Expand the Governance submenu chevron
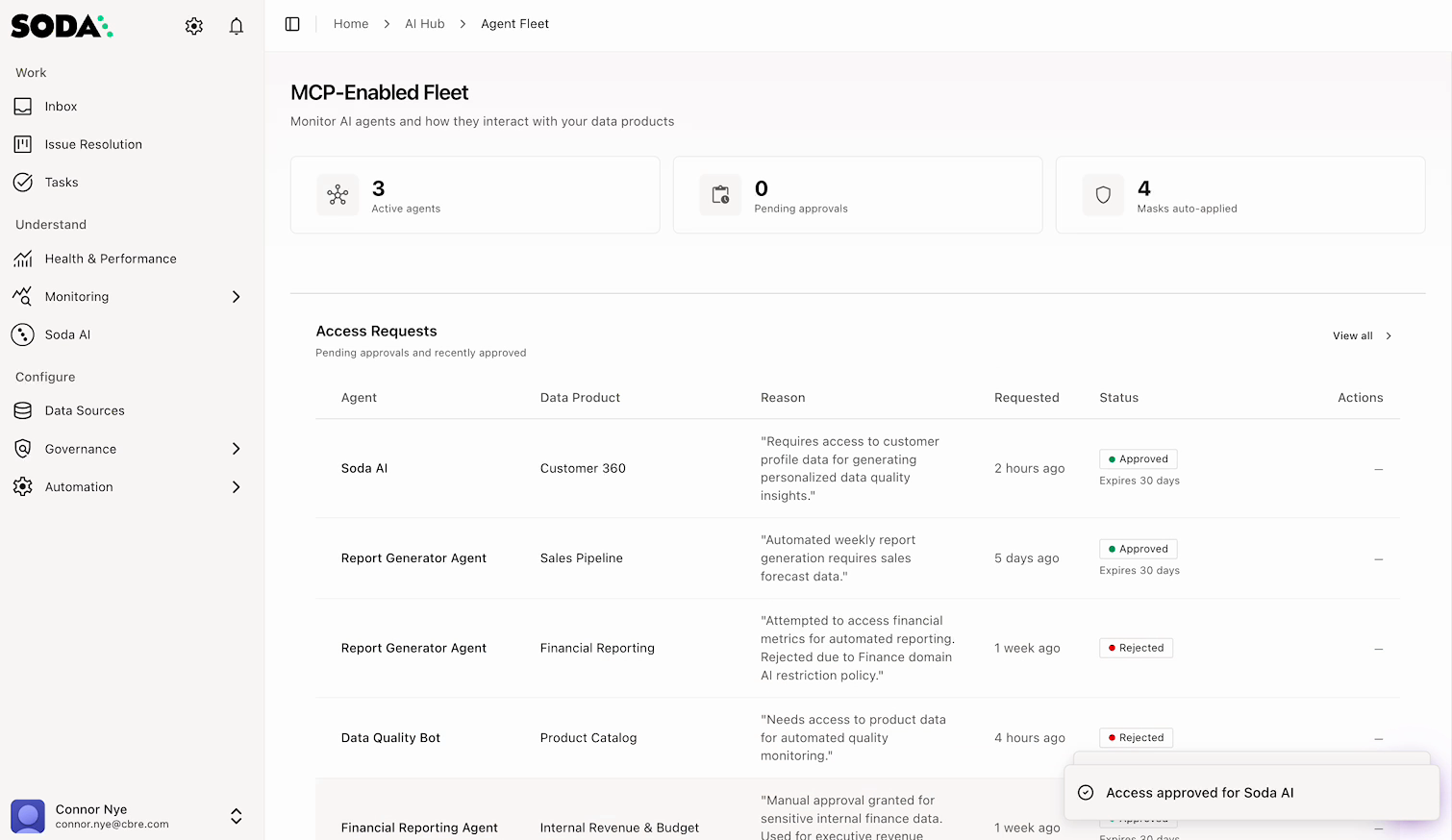Image resolution: width=1452 pixels, height=840 pixels. click(x=237, y=449)
